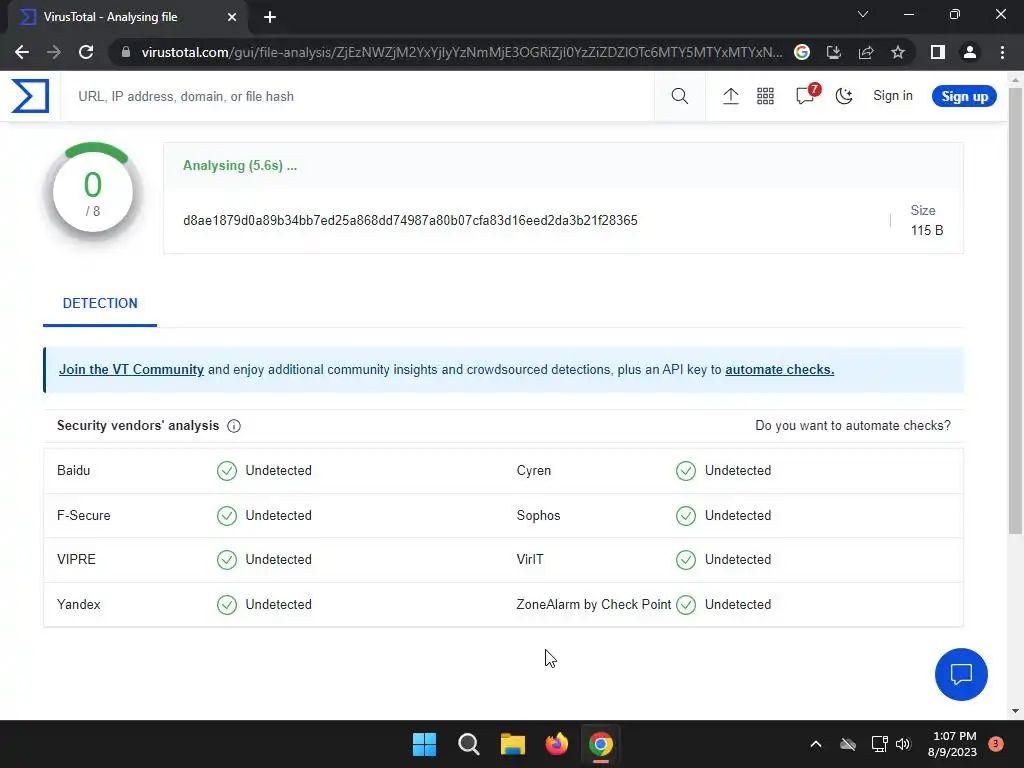The height and width of the screenshot is (768, 1024).
Task: Click the green check icon for Sophos
Action: click(686, 516)
